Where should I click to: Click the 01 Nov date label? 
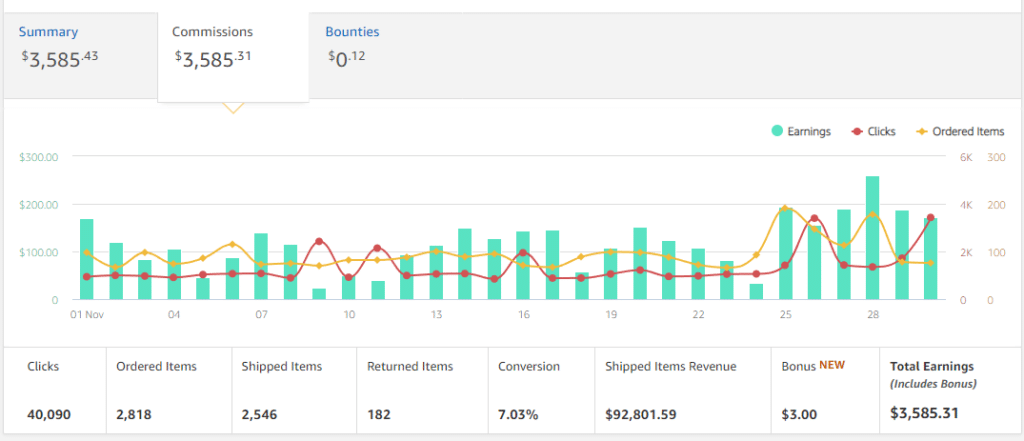pos(88,314)
